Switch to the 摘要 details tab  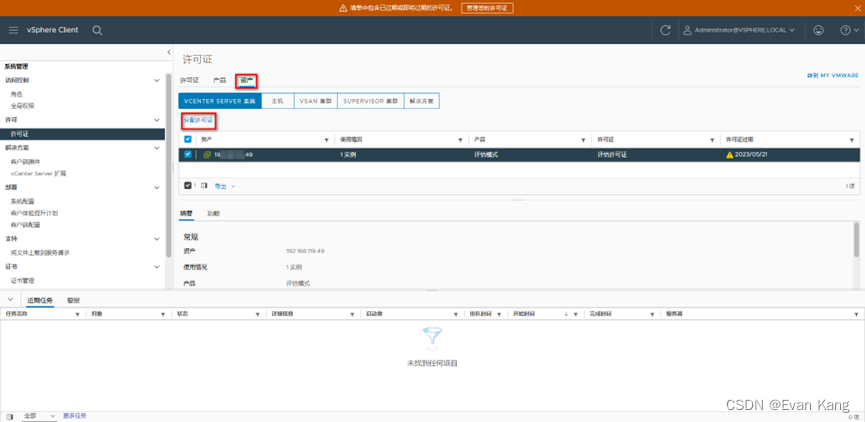(186, 213)
